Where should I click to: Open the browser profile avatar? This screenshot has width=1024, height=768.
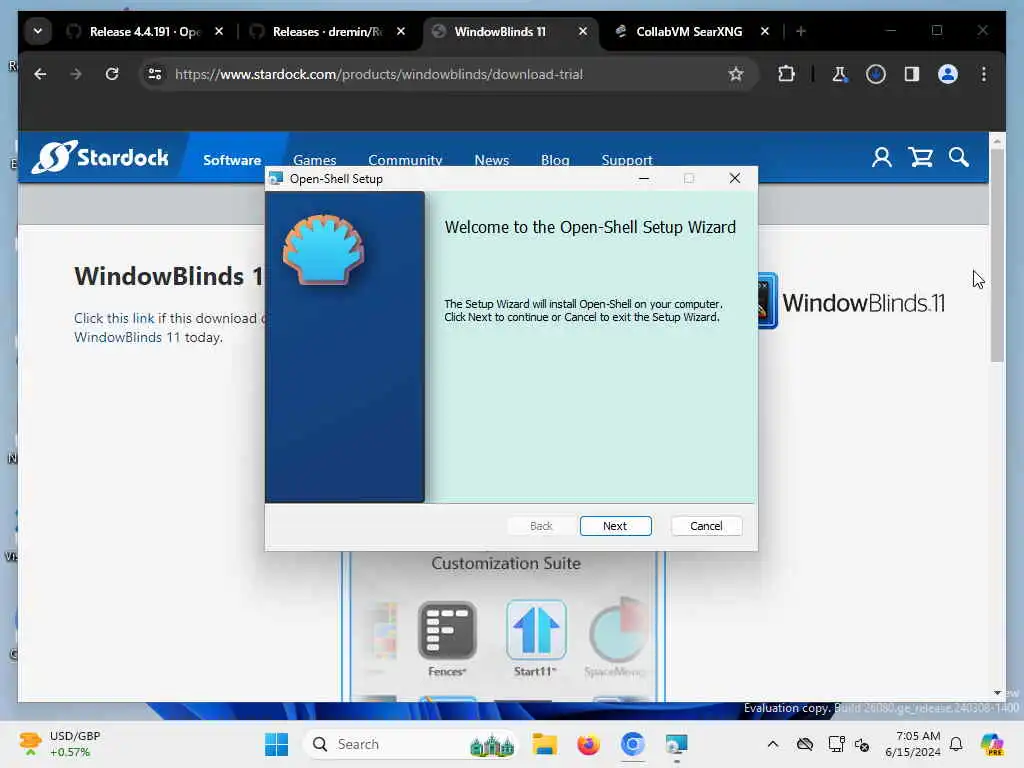(x=948, y=74)
